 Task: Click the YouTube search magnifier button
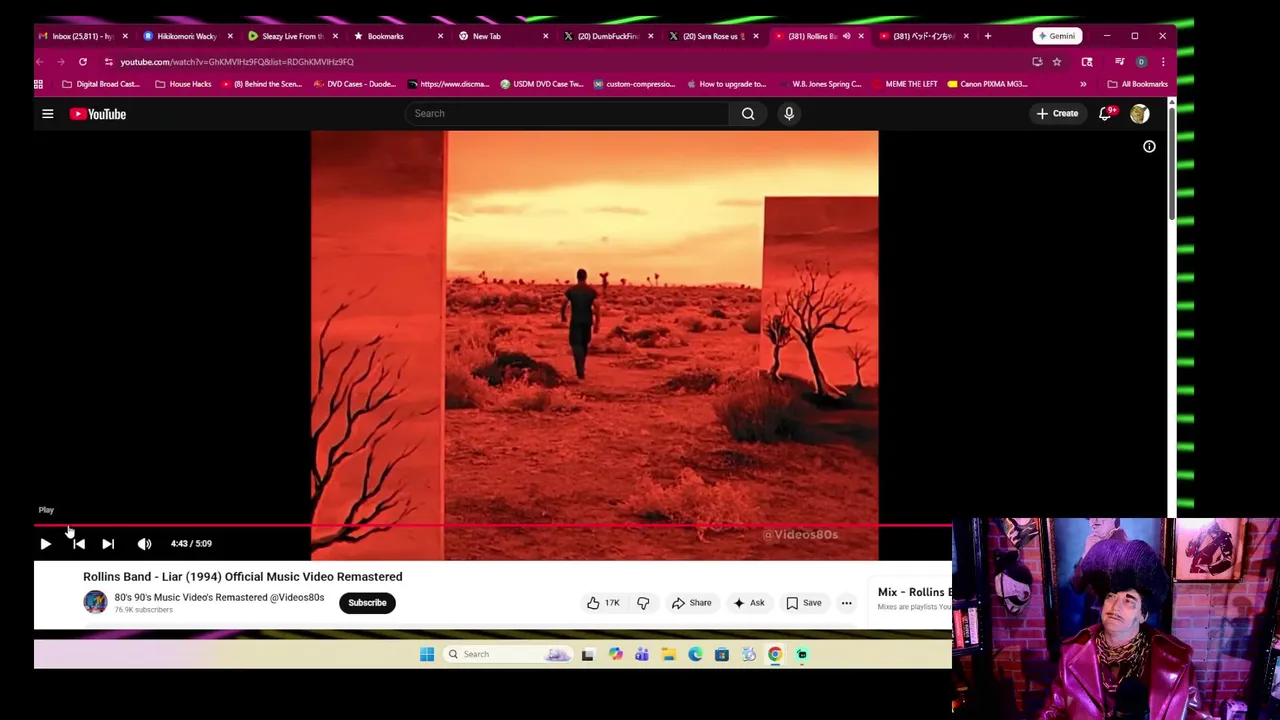point(748,114)
